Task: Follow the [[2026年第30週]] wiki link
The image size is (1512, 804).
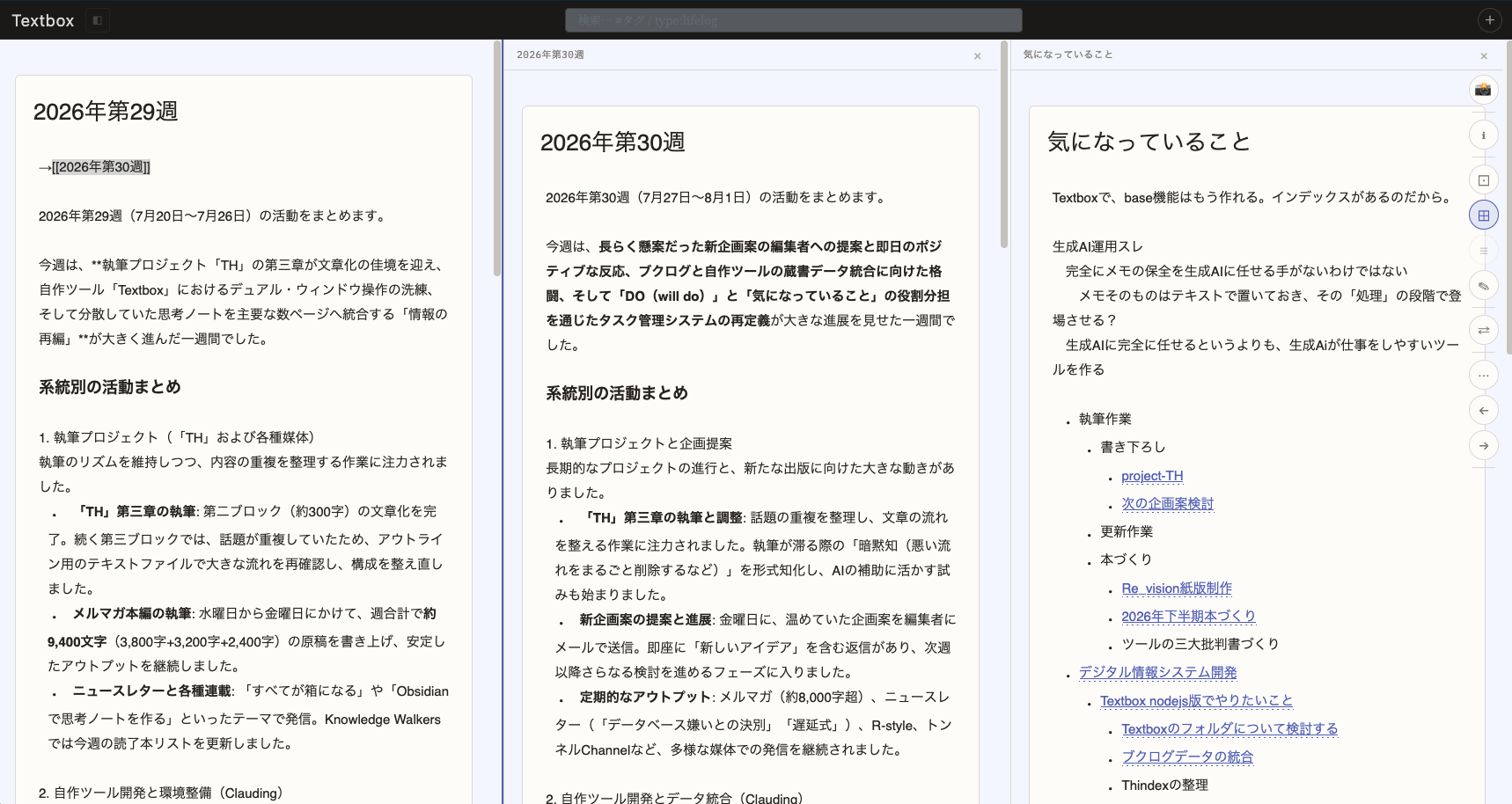Action: coord(101,167)
